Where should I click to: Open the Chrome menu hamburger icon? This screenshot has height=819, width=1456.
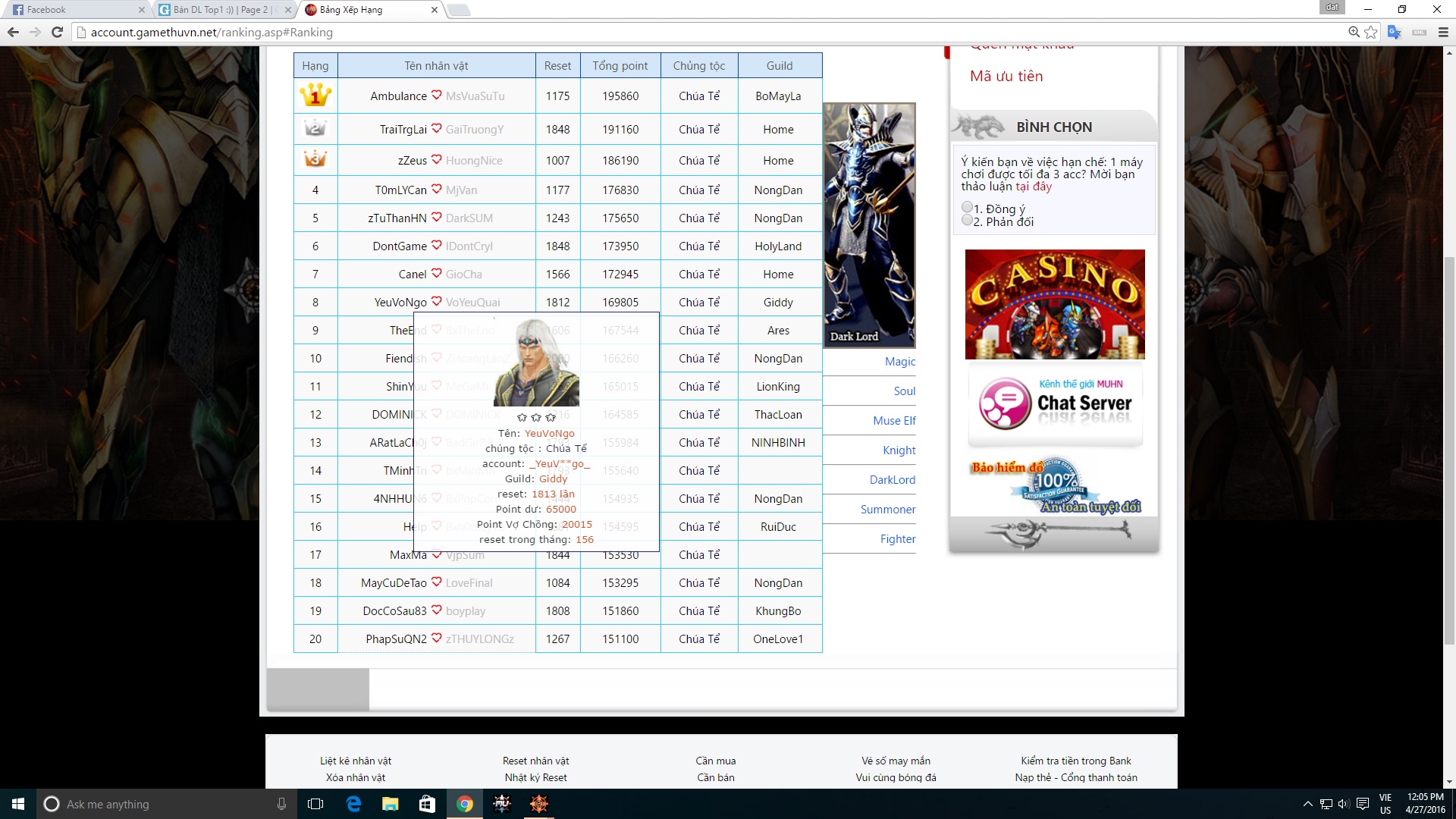(1443, 32)
